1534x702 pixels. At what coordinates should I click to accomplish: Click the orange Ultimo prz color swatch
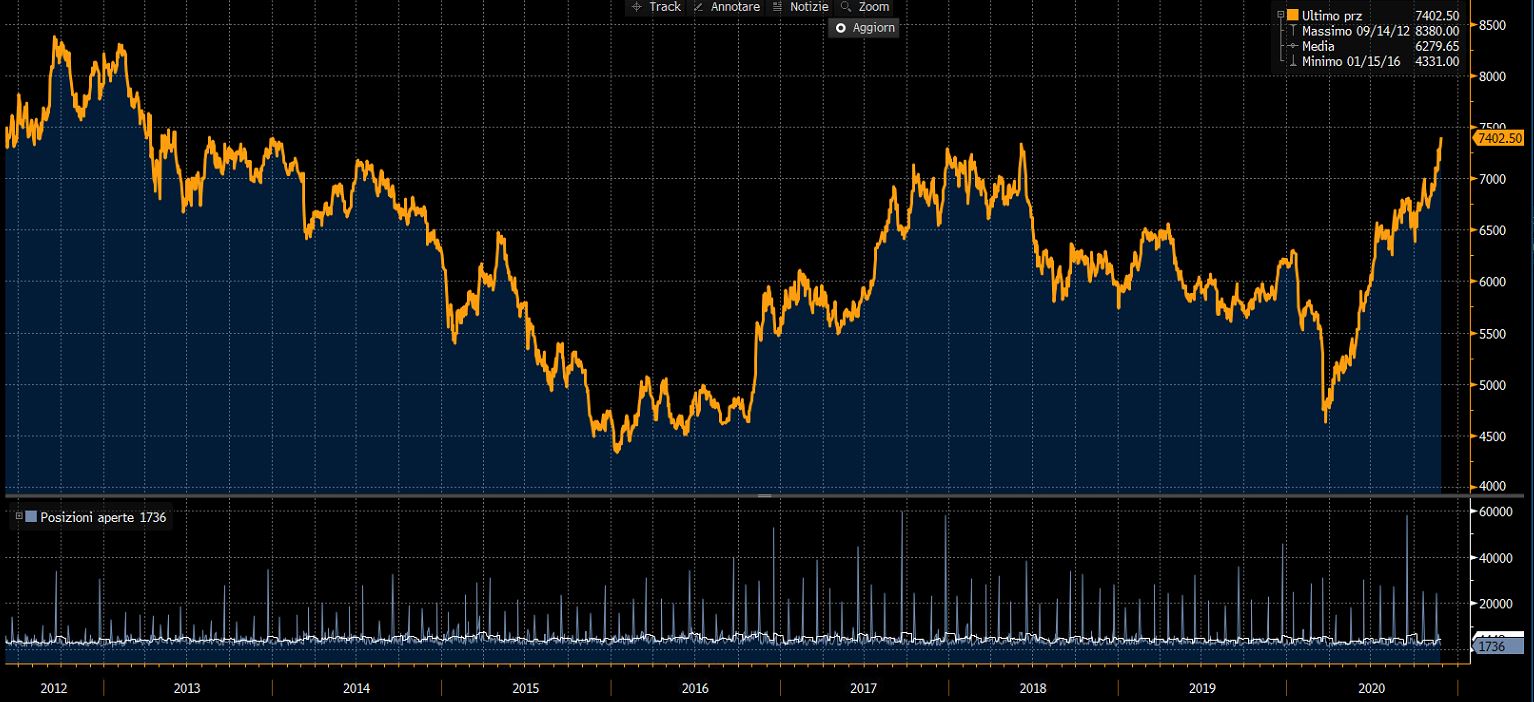1293,15
